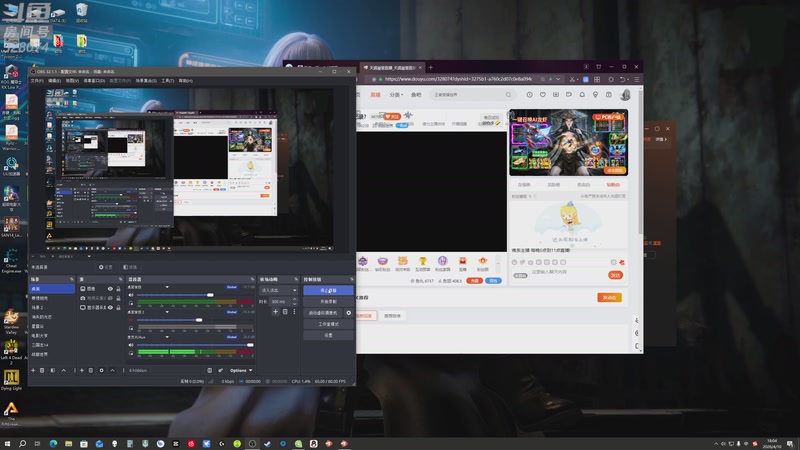Click the blue stop streaming button in OBS controls

coord(328,290)
